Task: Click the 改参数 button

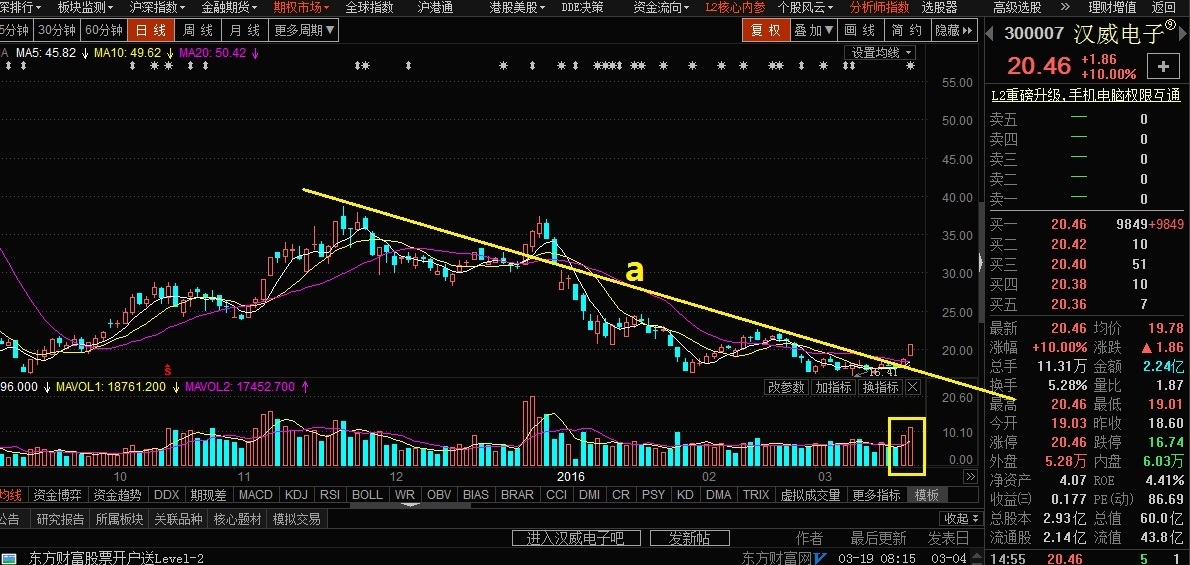Action: 785,387
